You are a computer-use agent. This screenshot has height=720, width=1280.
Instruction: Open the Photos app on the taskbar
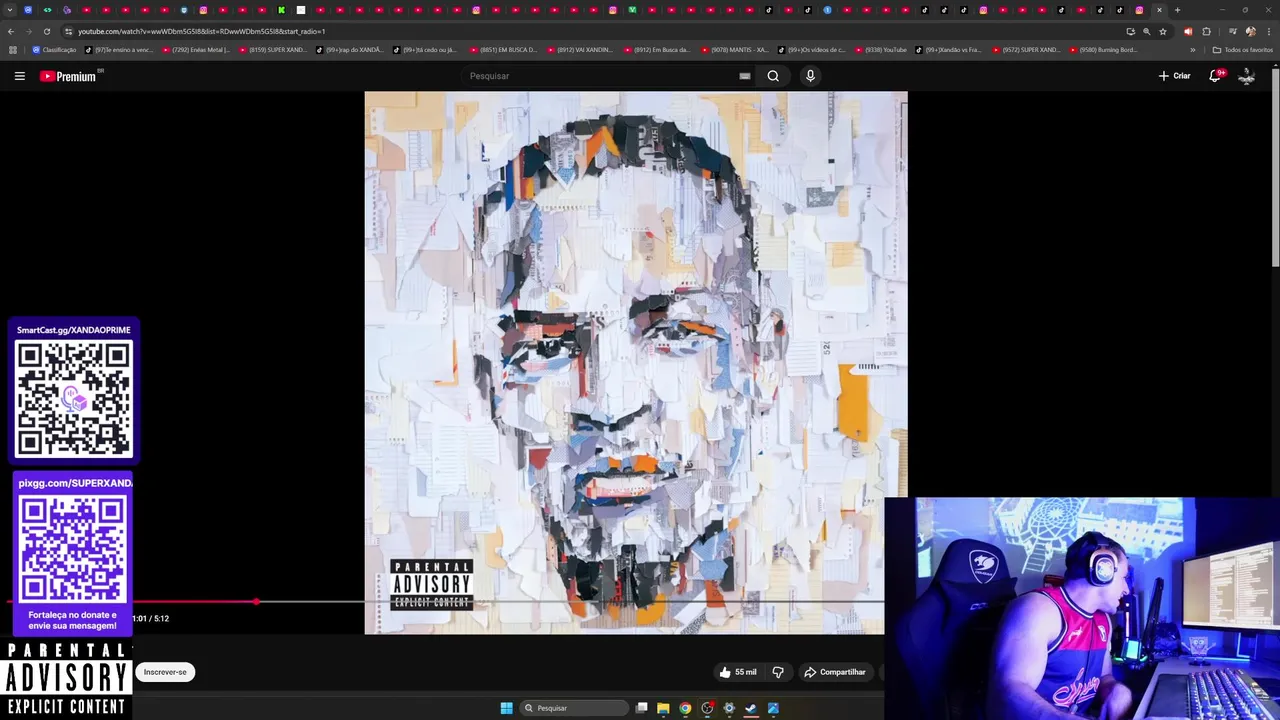point(773,708)
